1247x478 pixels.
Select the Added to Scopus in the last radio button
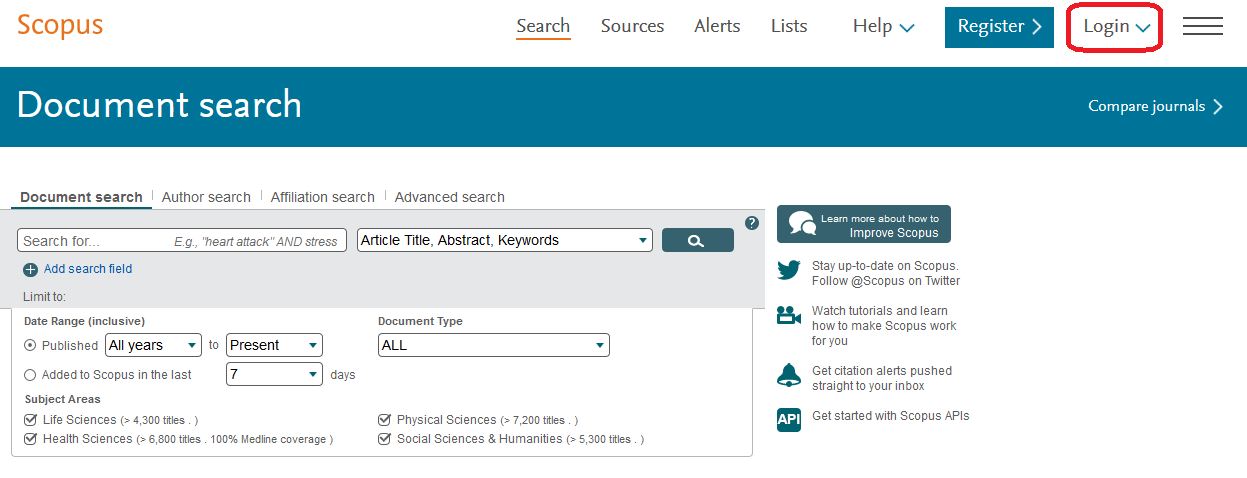(x=30, y=375)
